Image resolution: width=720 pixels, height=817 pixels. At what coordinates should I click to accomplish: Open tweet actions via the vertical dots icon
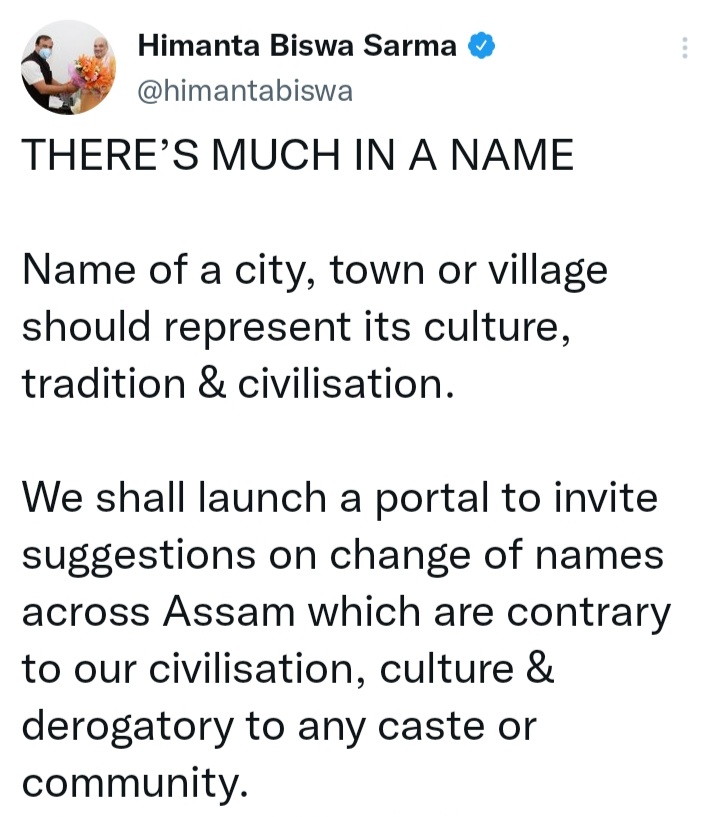[685, 48]
